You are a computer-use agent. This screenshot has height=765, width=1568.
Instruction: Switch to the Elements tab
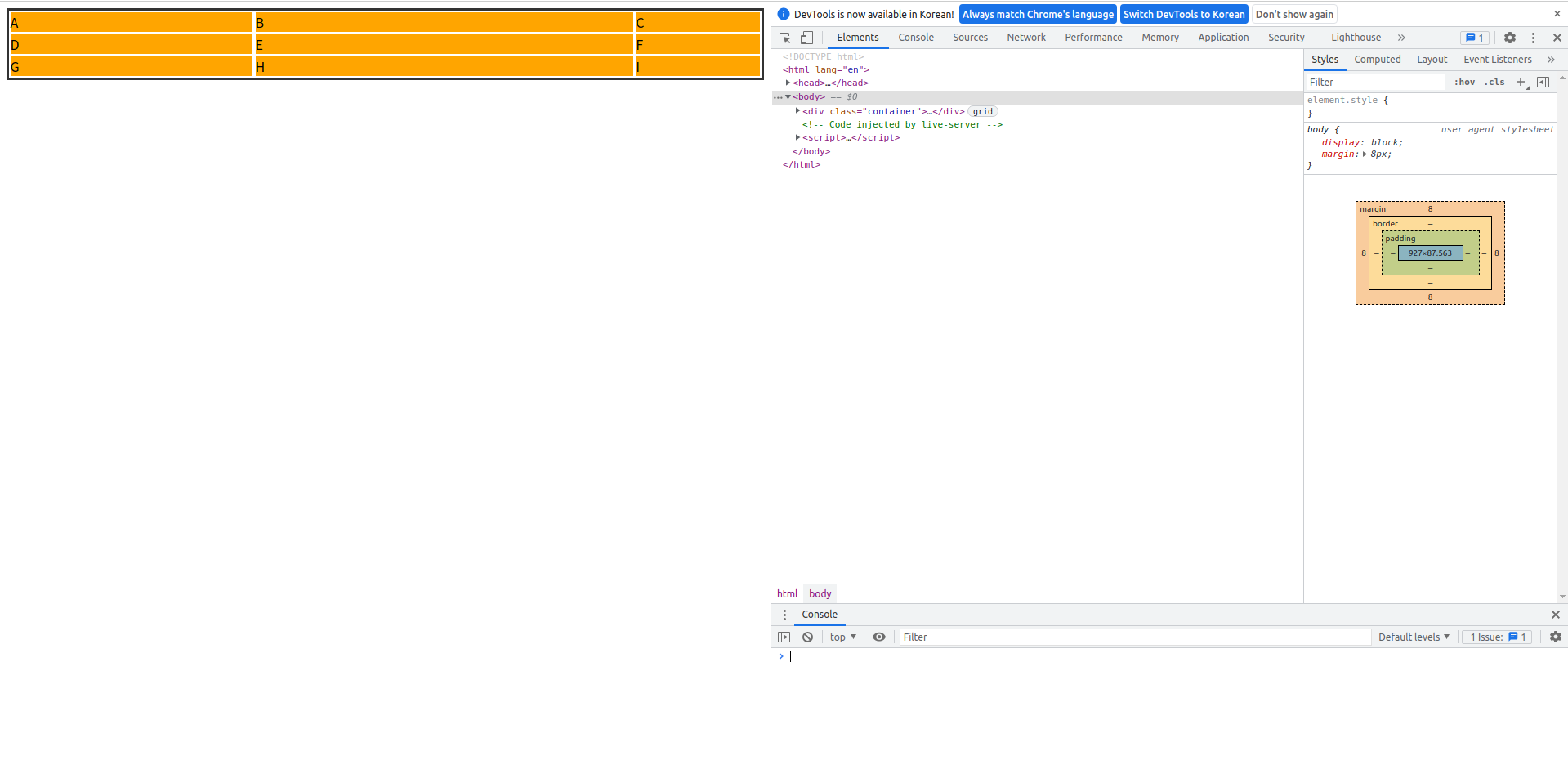coord(858,38)
